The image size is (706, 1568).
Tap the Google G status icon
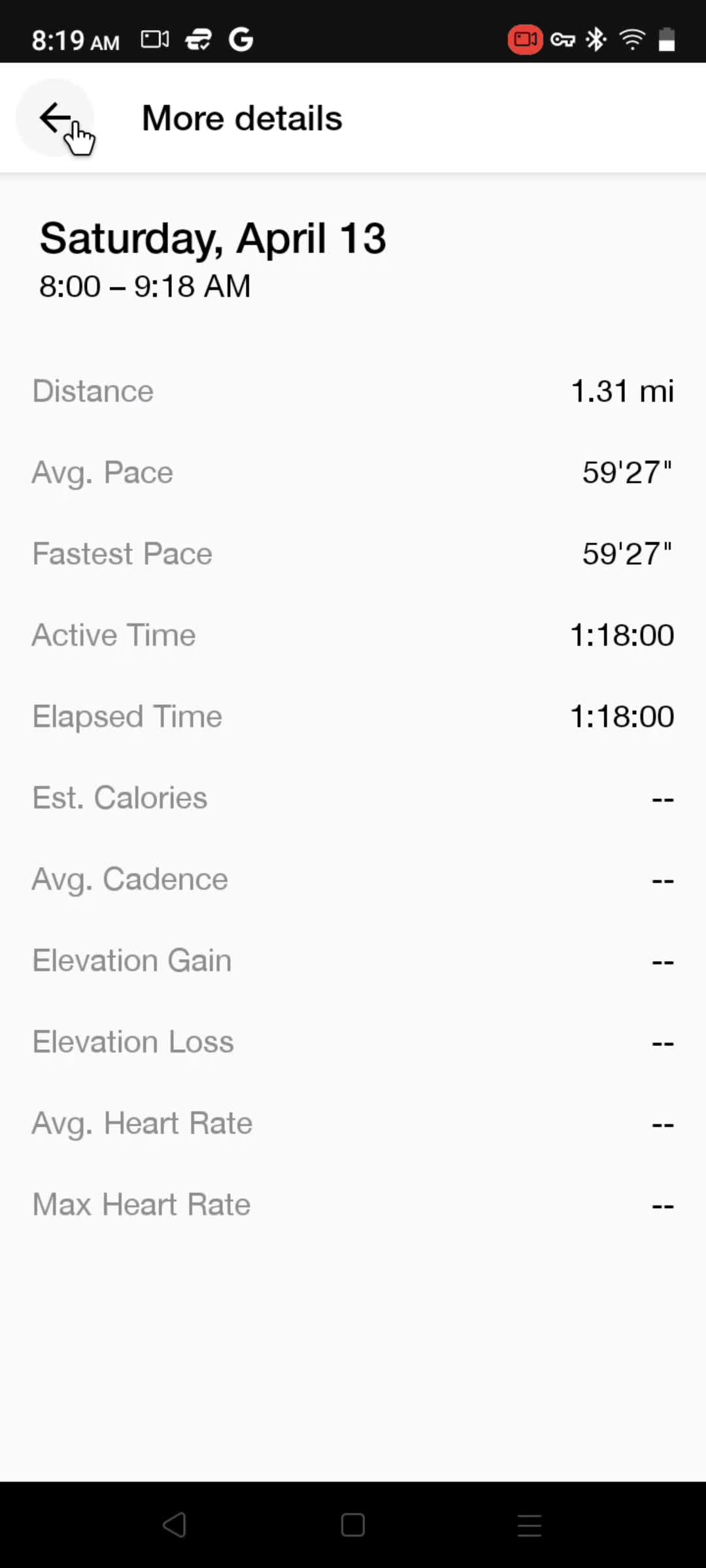pyautogui.click(x=241, y=40)
